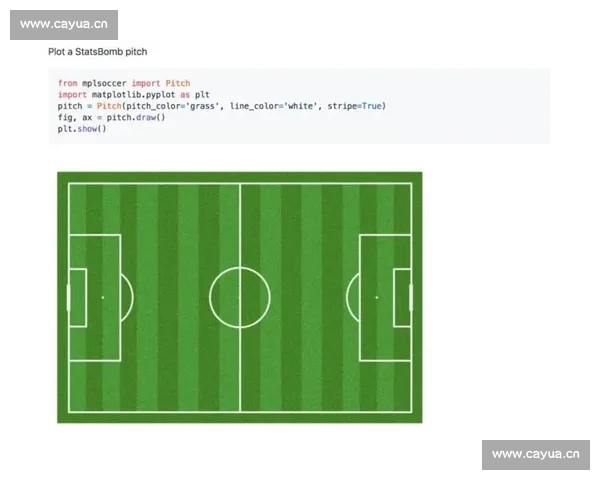The image size is (600, 480).
Task: Click inside the right six-yard box
Action: 402,297
